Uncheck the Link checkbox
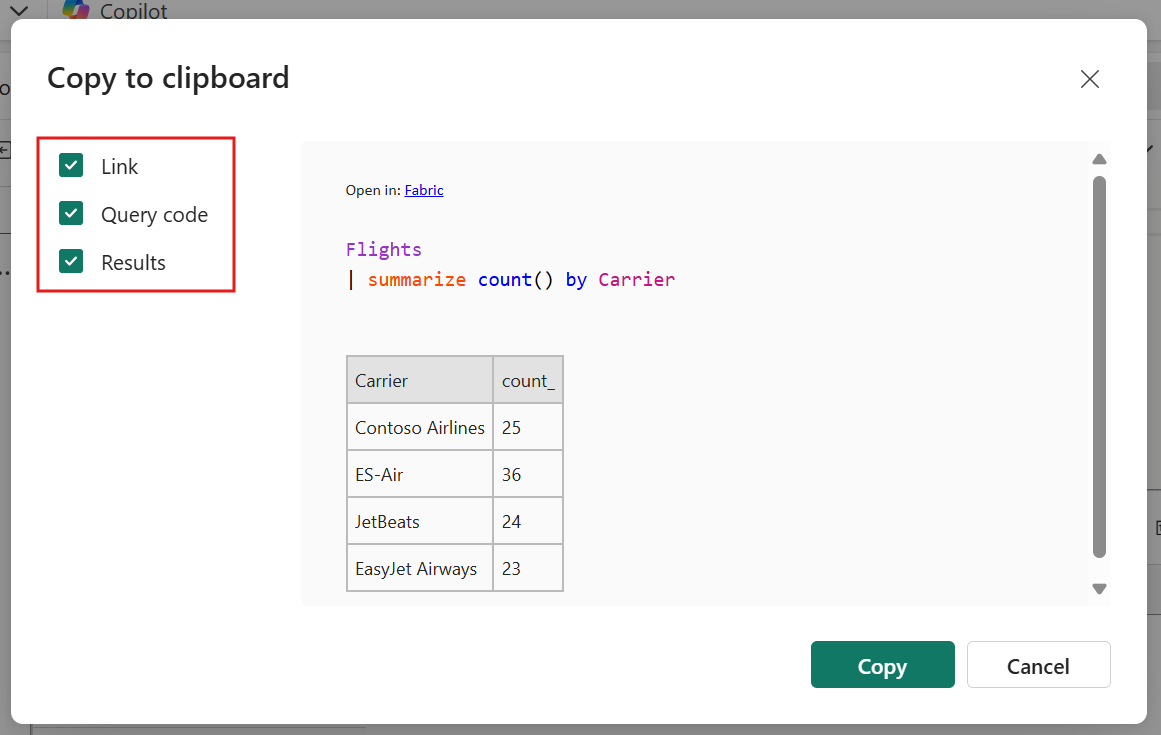This screenshot has width=1161, height=735. pos(71,165)
